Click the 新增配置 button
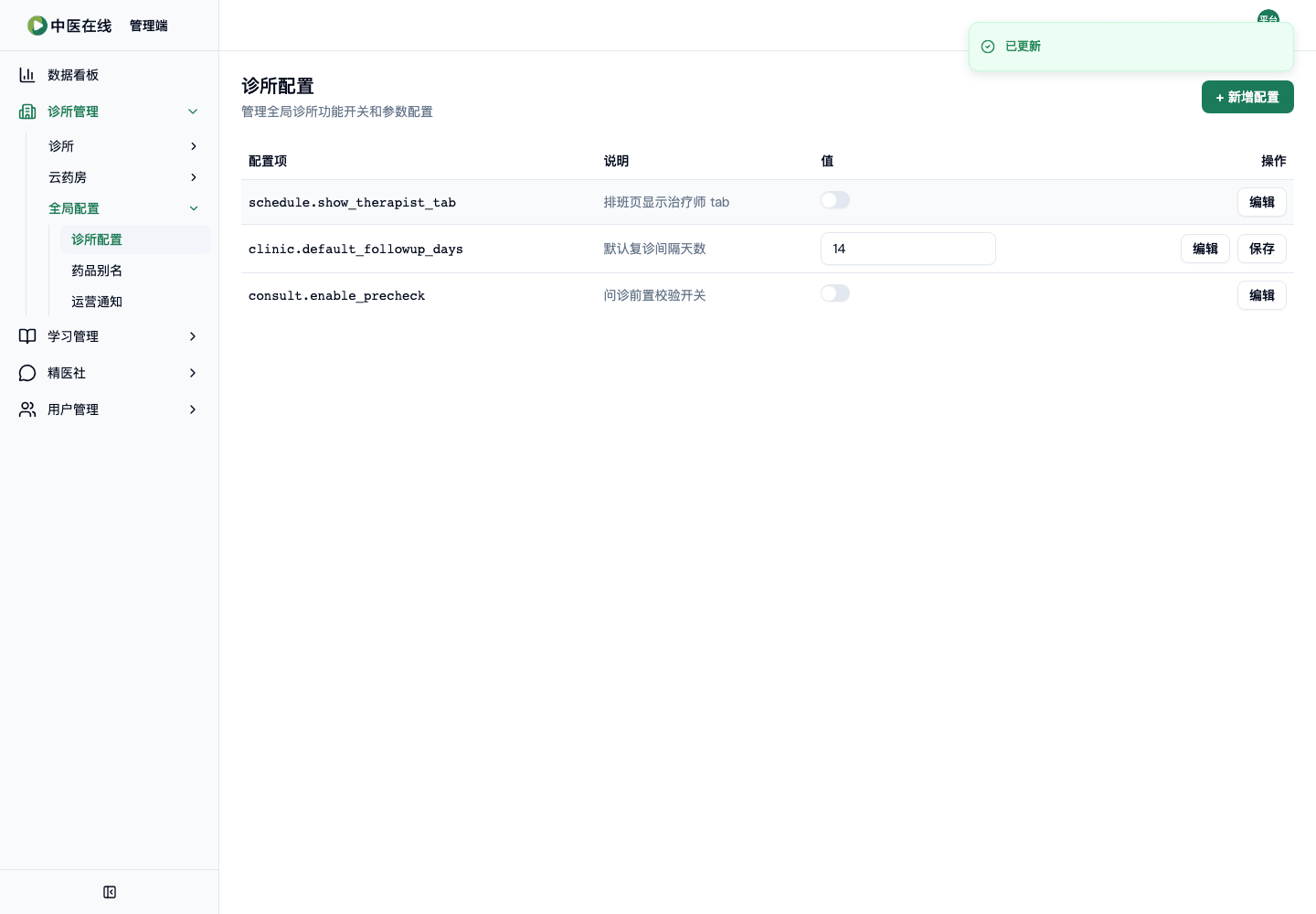 [x=1247, y=97]
